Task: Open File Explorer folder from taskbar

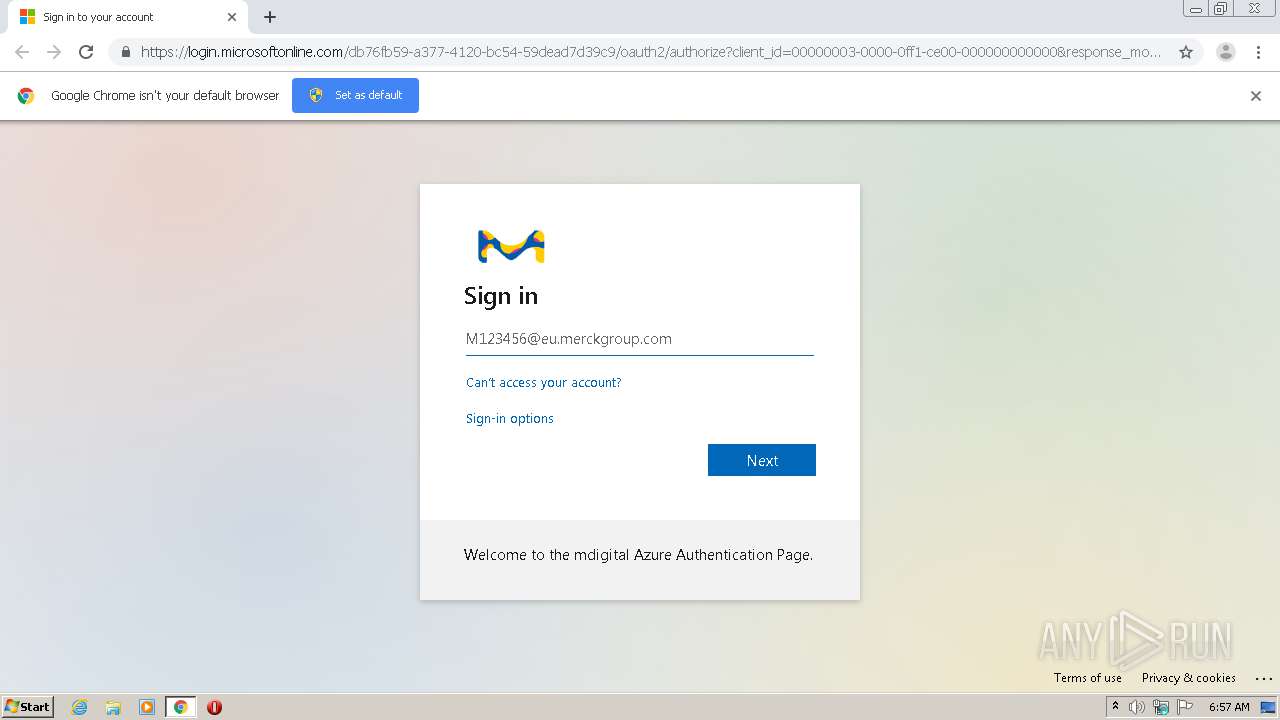Action: [x=113, y=707]
